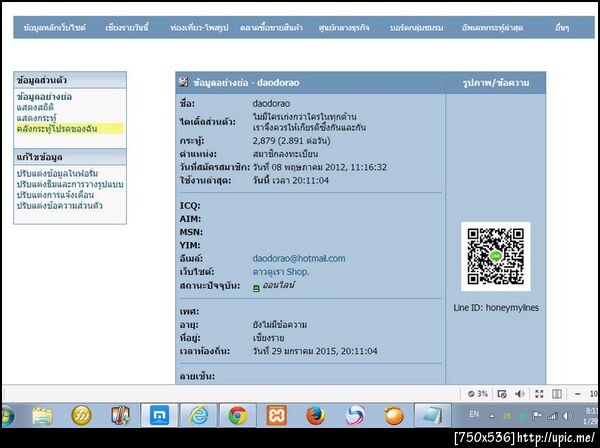This screenshot has height=448, width=600.
Task: Click the EN language indicator
Action: [474, 414]
